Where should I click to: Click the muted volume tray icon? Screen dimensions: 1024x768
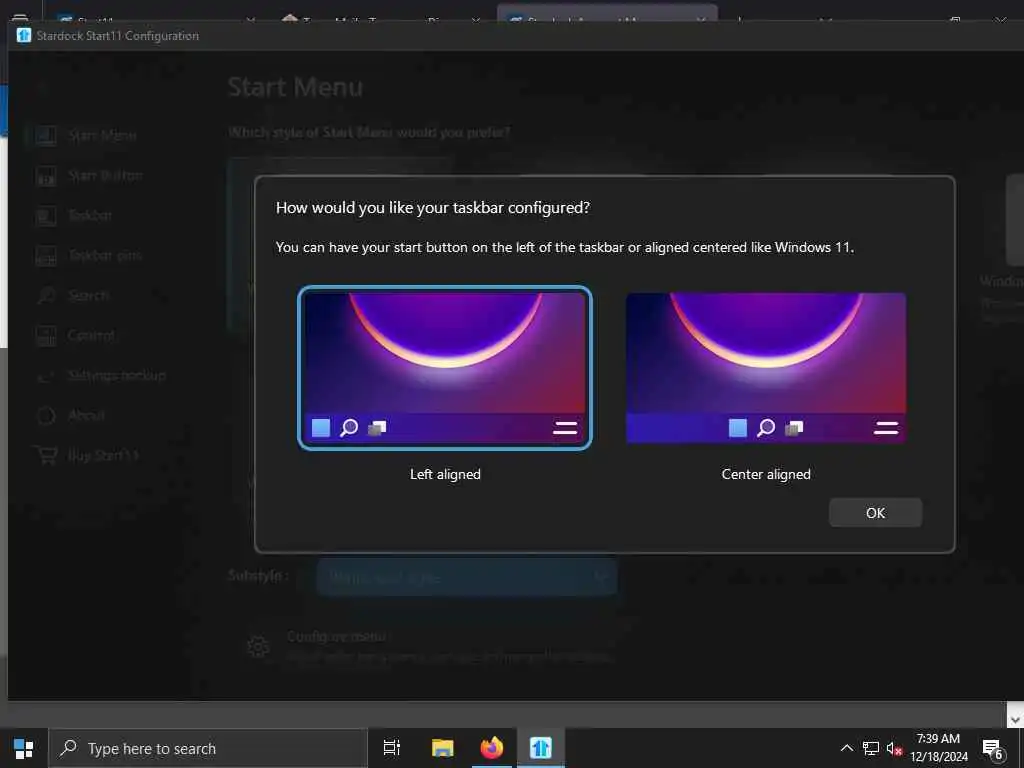pos(894,748)
